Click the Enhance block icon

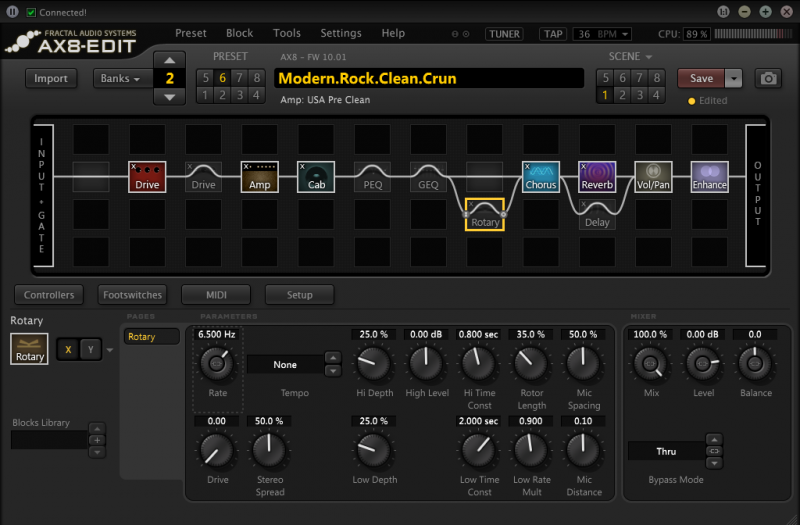pos(709,176)
